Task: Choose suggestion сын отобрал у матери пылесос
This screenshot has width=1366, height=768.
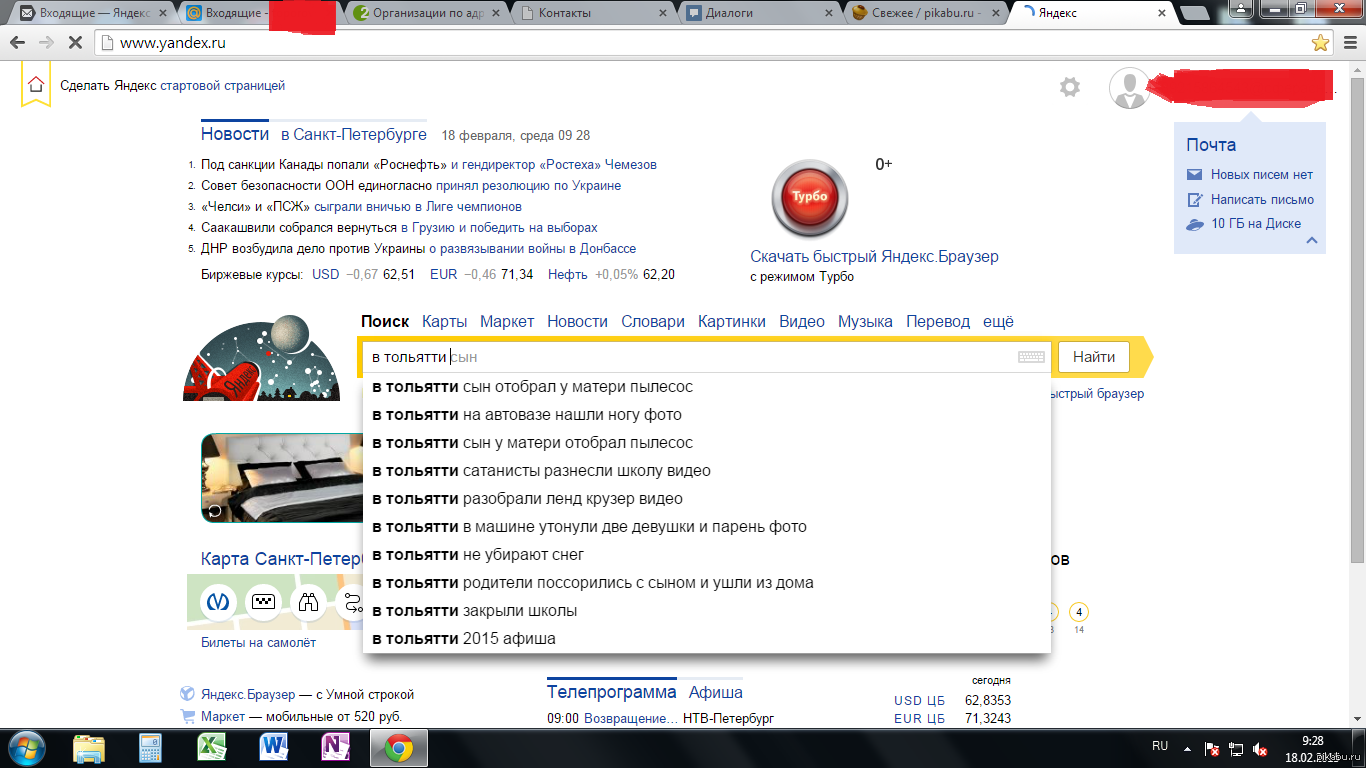Action: (x=707, y=386)
